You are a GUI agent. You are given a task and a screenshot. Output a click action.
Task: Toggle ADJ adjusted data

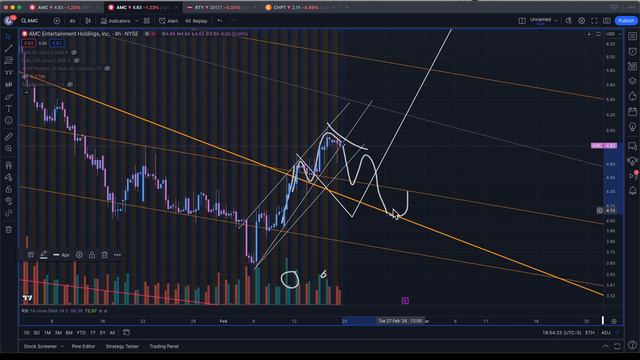(x=606, y=333)
